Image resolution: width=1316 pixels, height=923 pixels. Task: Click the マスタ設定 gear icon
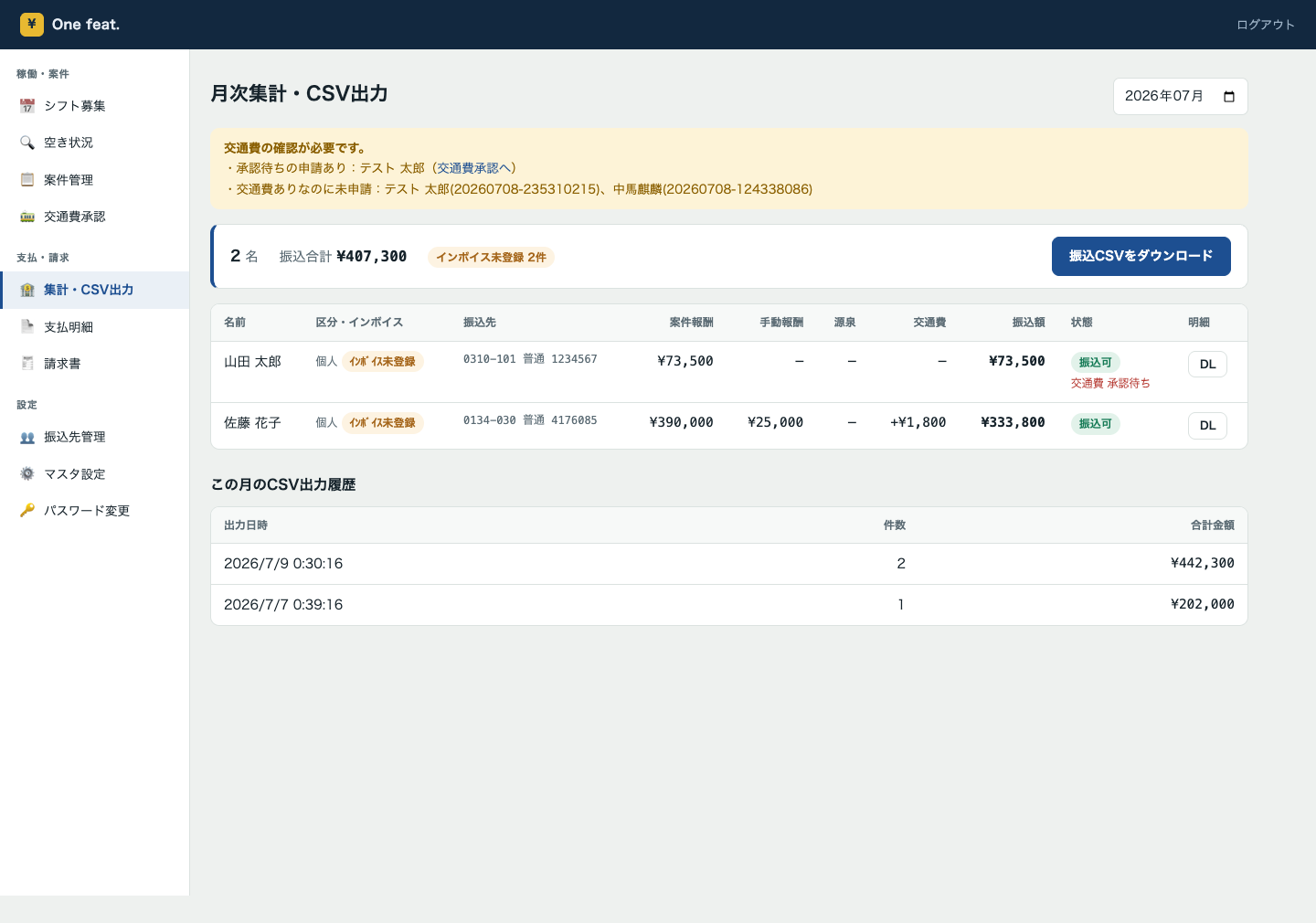coord(27,474)
